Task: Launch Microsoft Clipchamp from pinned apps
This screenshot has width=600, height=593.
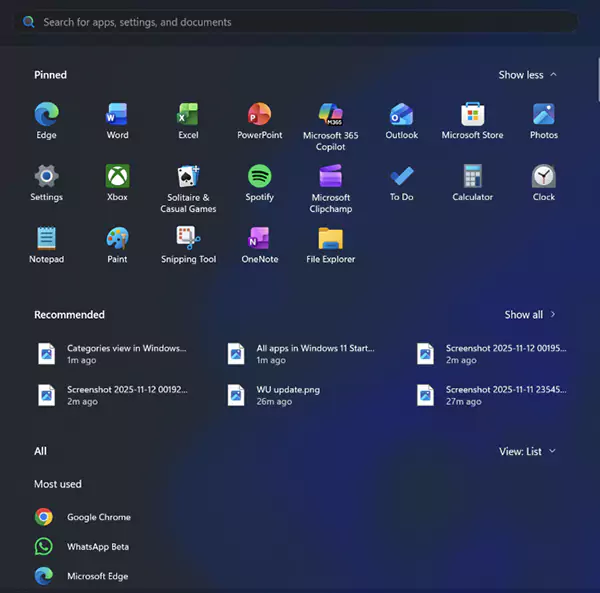Action: [x=331, y=189]
